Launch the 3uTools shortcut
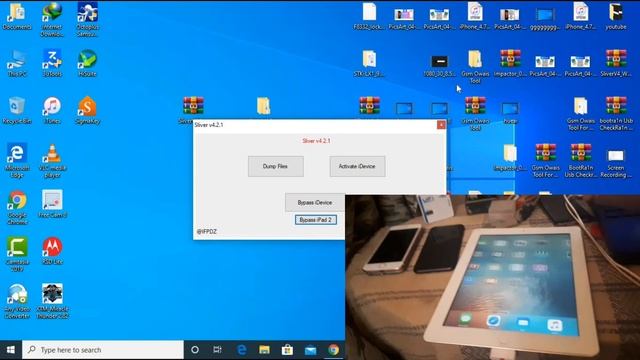This screenshot has width=640, height=360. click(x=52, y=63)
